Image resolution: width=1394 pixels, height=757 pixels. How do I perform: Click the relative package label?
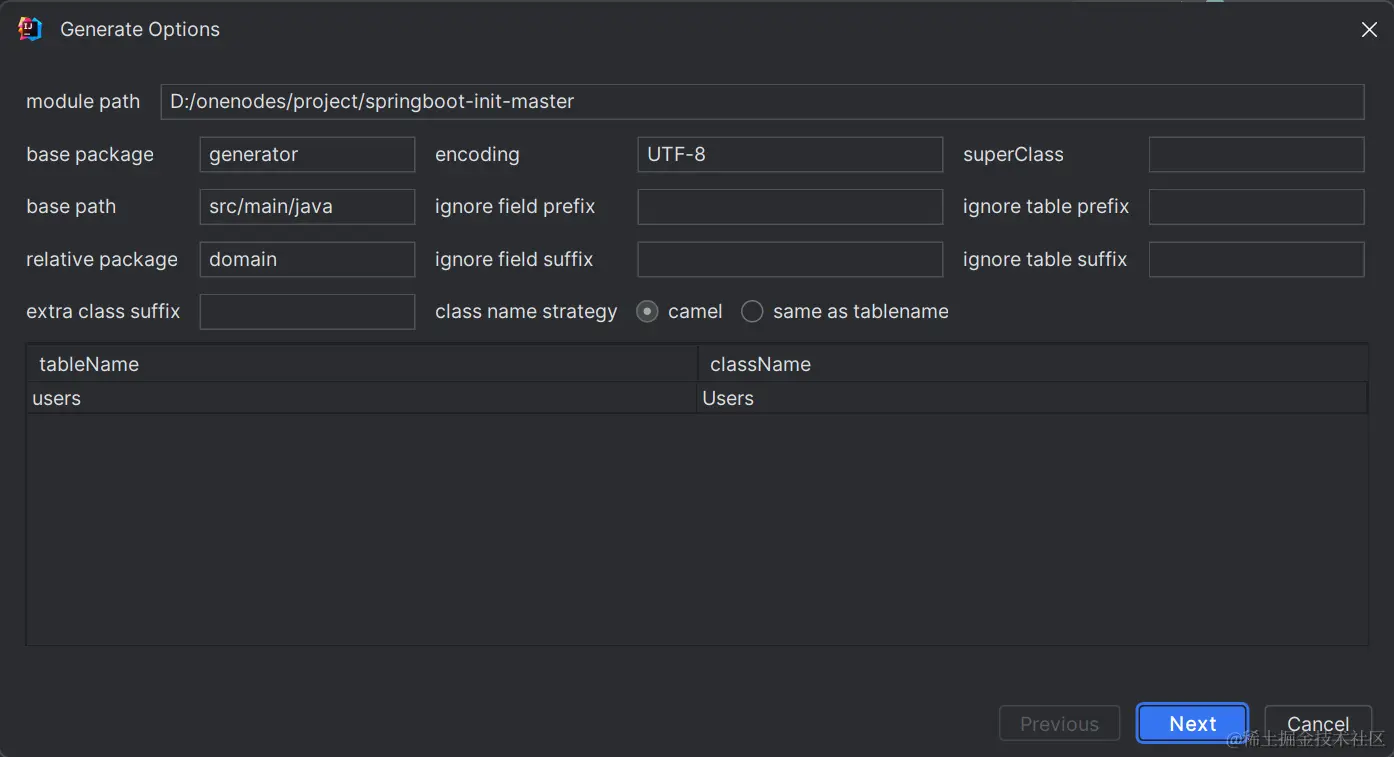(x=102, y=260)
